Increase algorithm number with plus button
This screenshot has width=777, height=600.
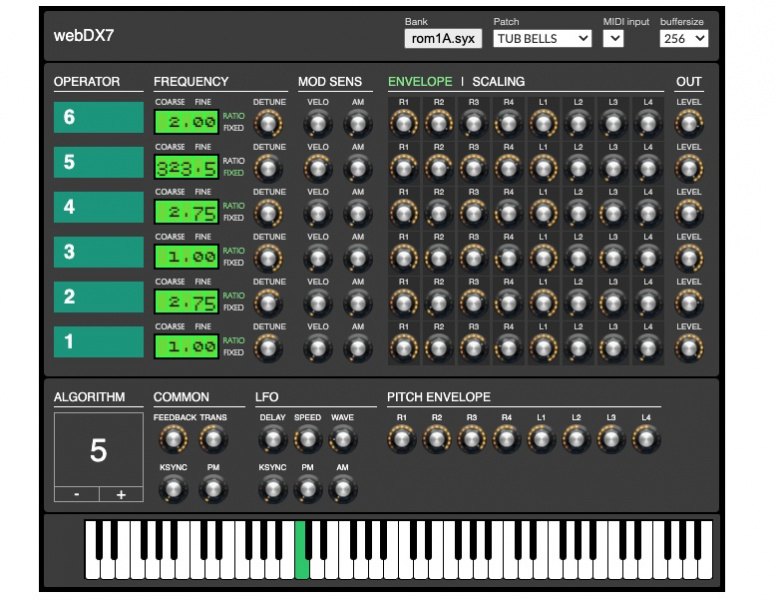[121, 494]
